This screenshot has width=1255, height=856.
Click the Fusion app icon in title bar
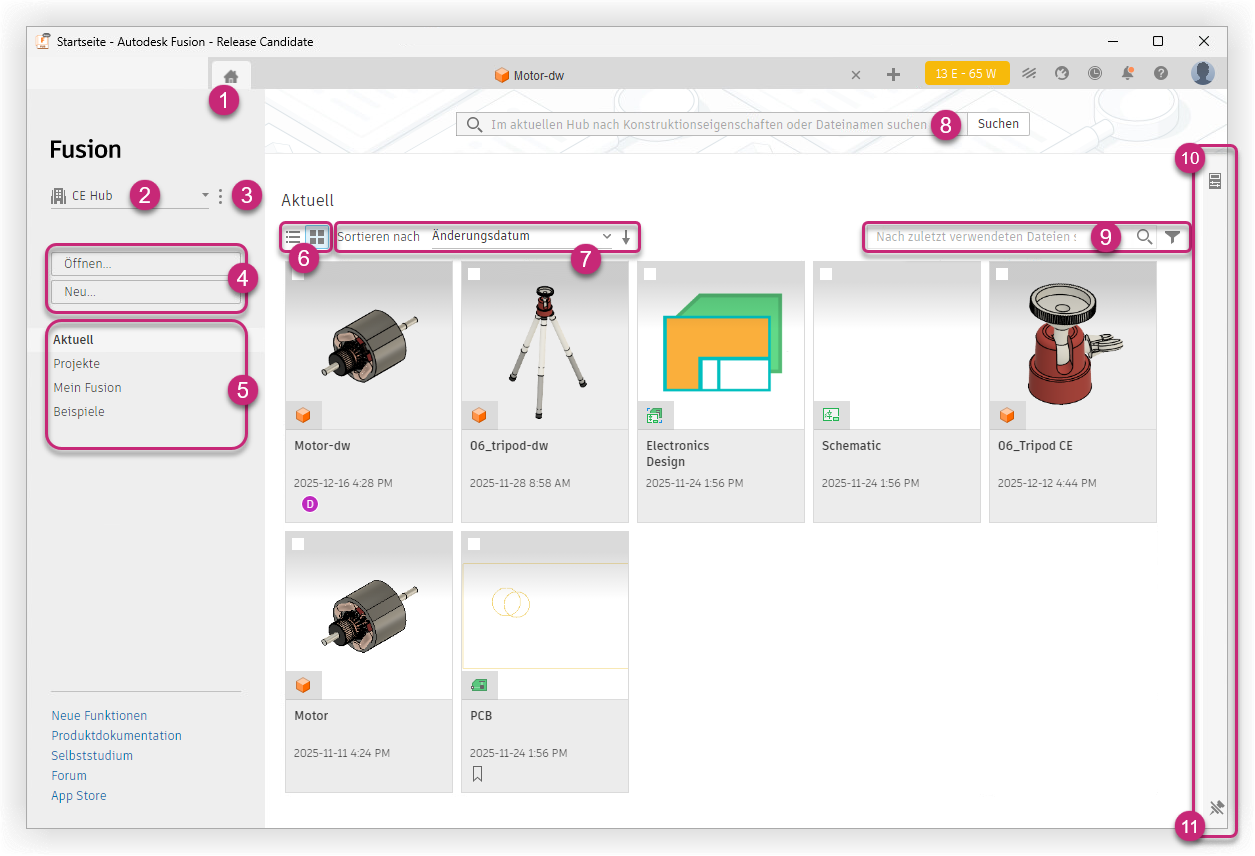[43, 41]
